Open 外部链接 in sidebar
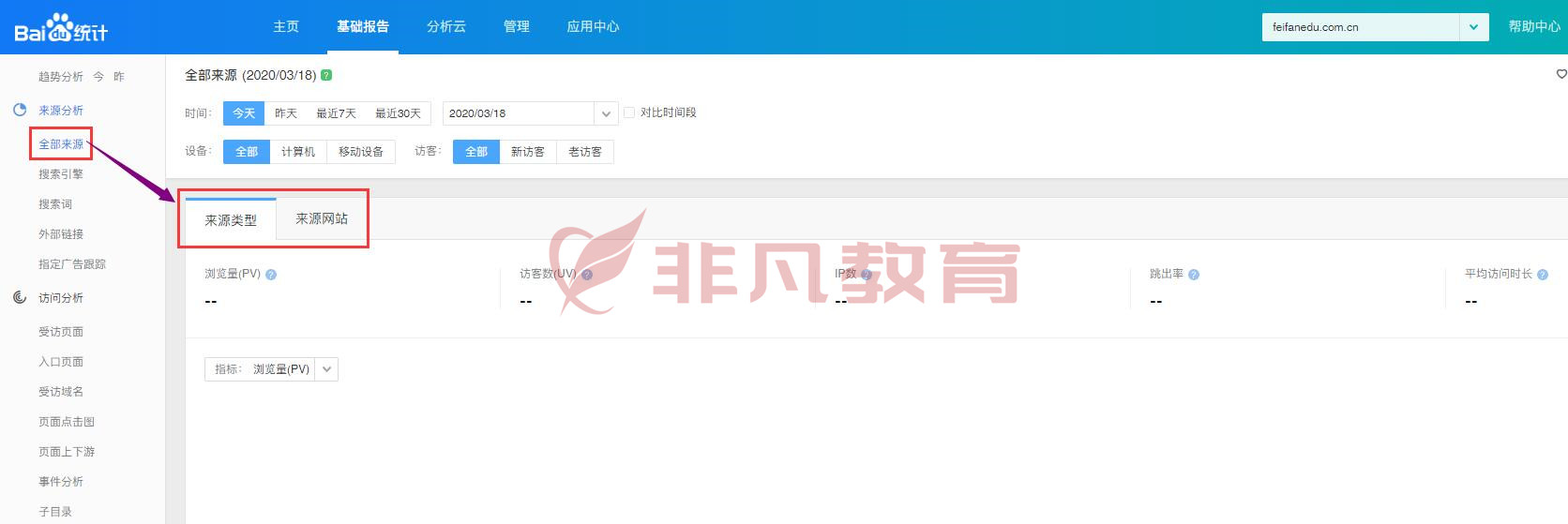1568x524 pixels. [61, 234]
